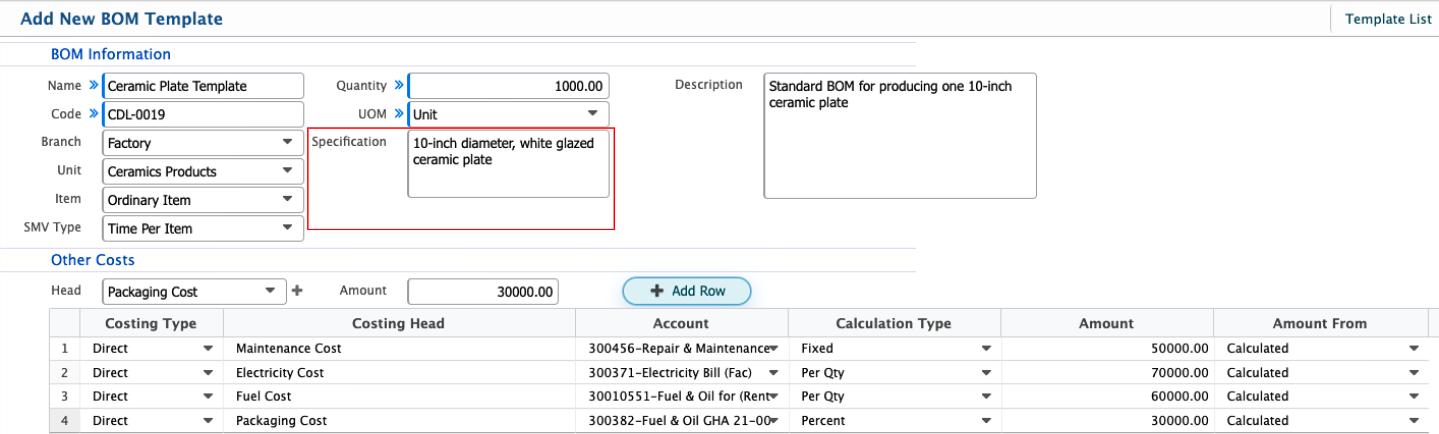Click the Fuel Cost costing head cell
This screenshot has width=1439, height=434.
click(x=400, y=396)
